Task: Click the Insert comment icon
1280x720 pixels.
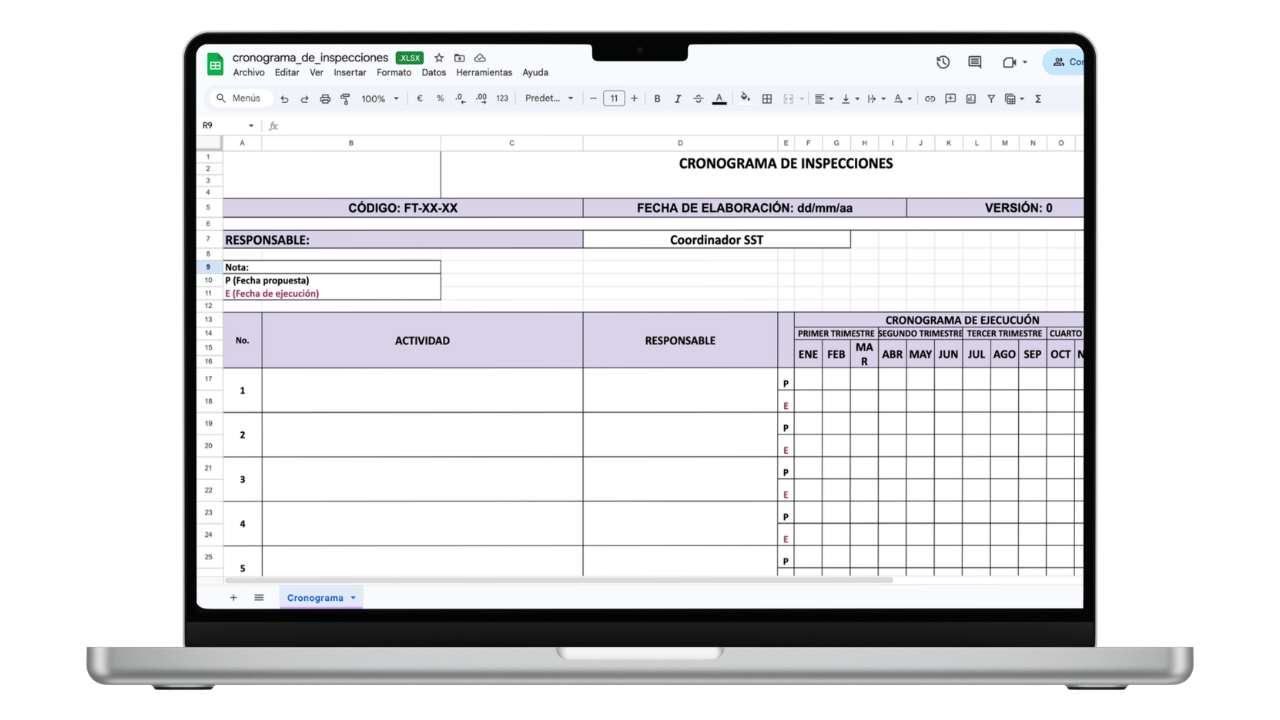Action: coord(950,98)
